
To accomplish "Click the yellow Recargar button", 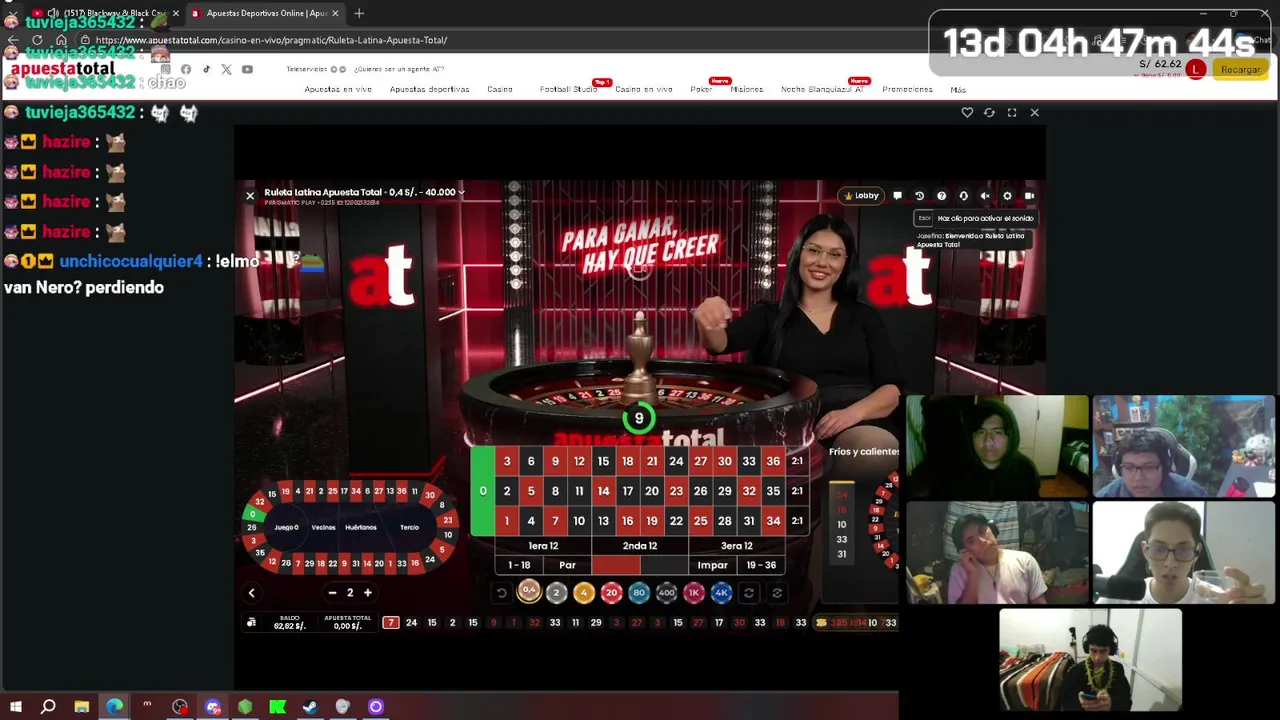I will [1240, 69].
